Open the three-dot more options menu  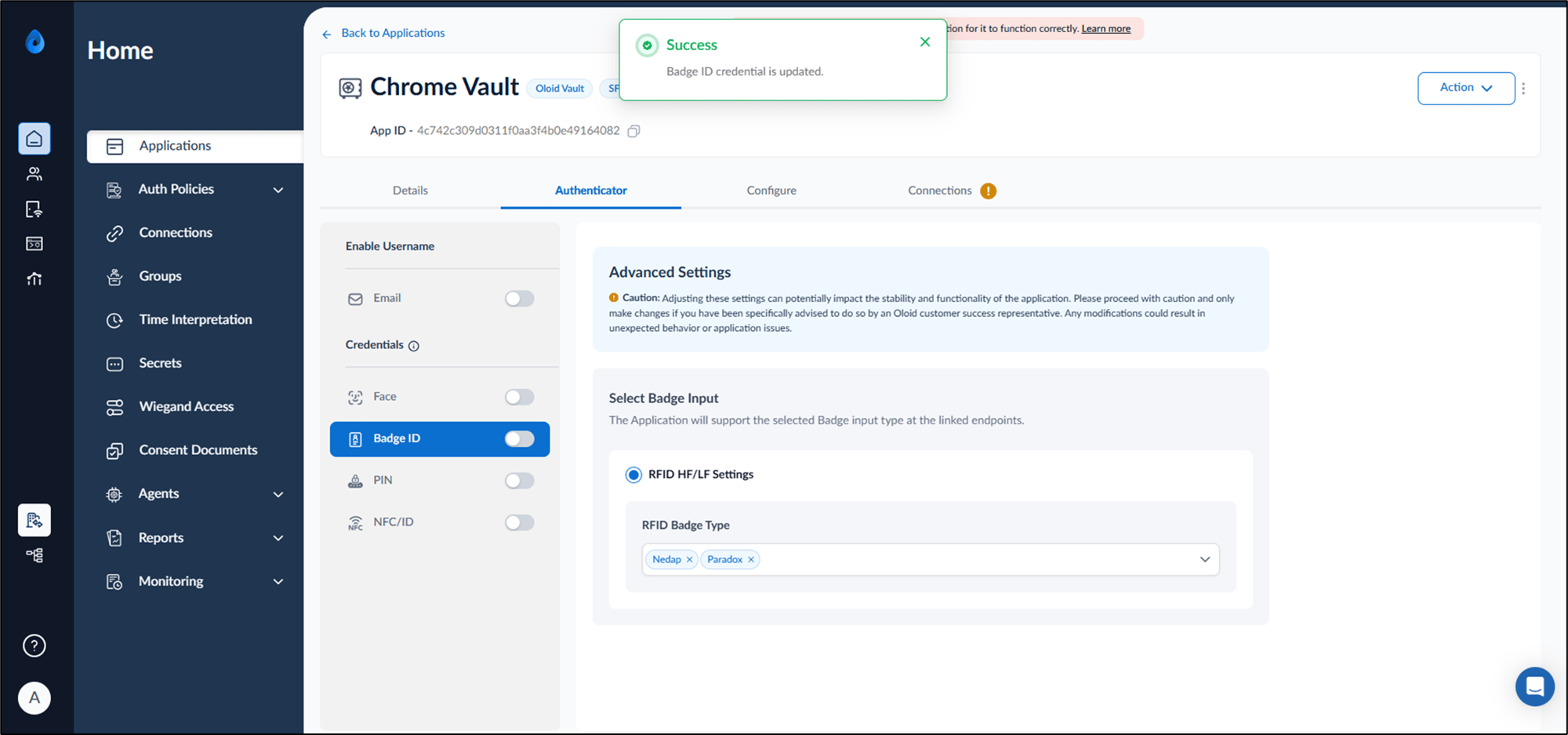point(1523,88)
